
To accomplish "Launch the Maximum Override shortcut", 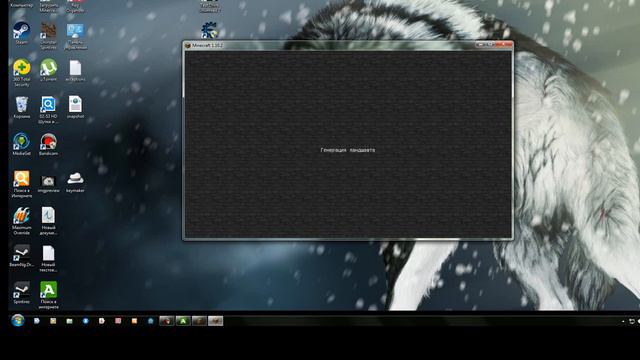I will [22, 221].
